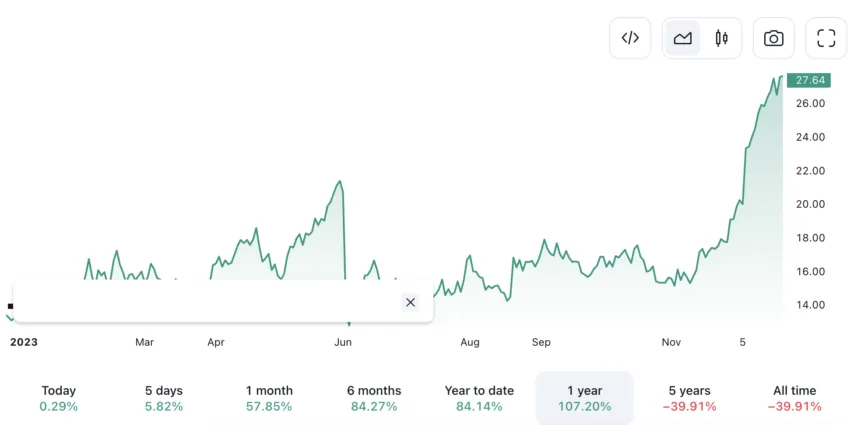Switch to candlestick chart view

(722, 38)
